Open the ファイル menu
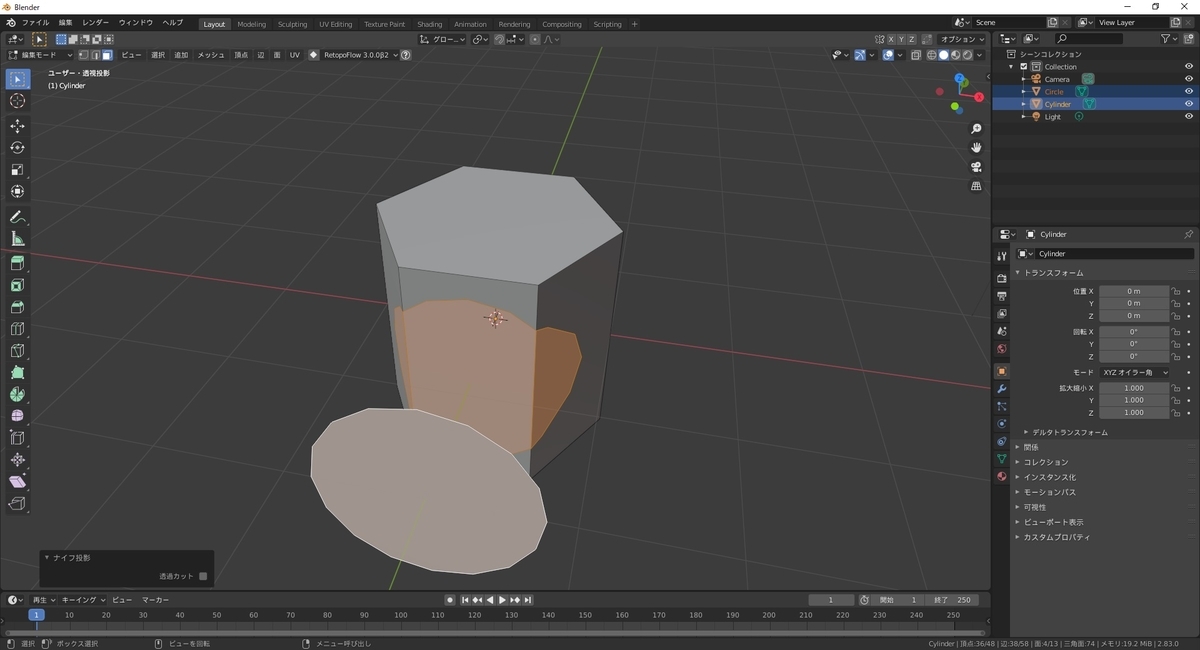 pos(35,23)
